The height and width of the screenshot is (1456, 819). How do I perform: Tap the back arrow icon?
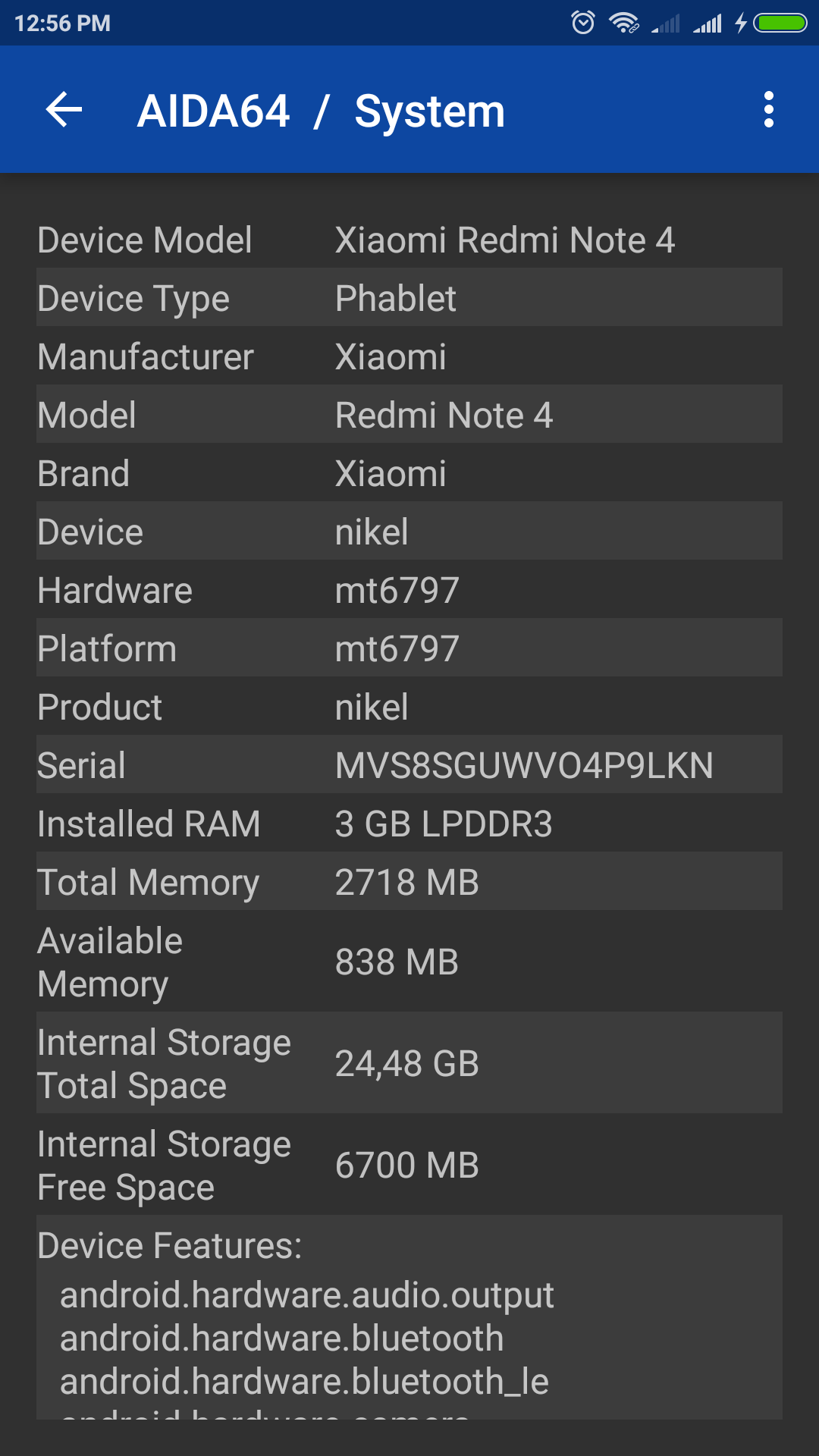64,110
